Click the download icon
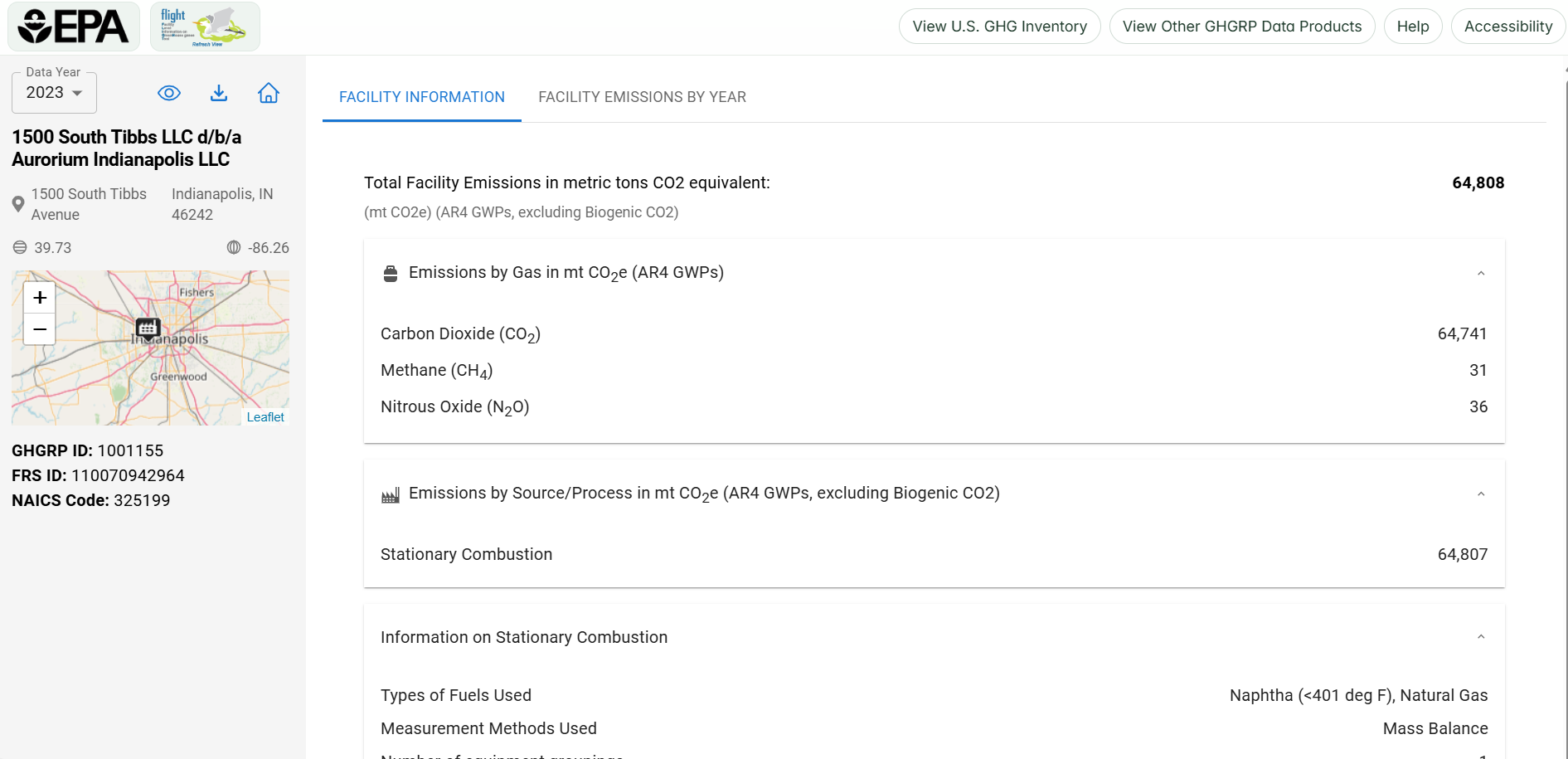 pos(219,93)
